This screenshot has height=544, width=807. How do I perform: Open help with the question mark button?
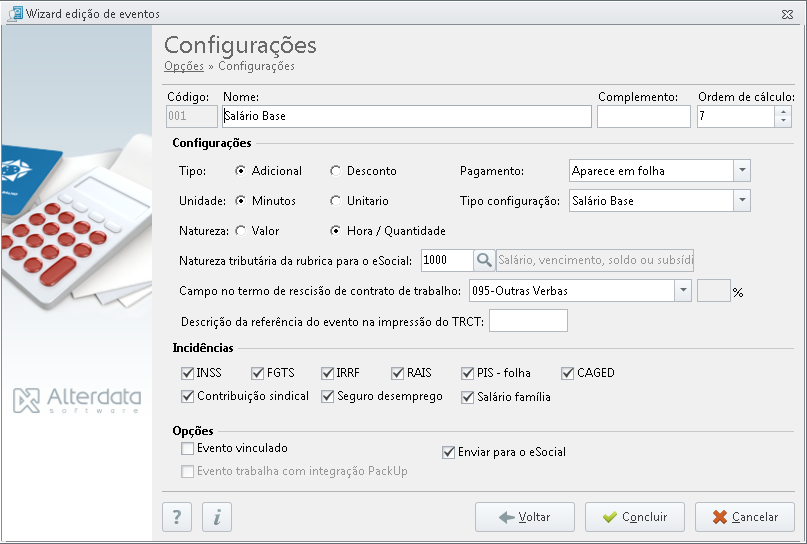click(177, 517)
